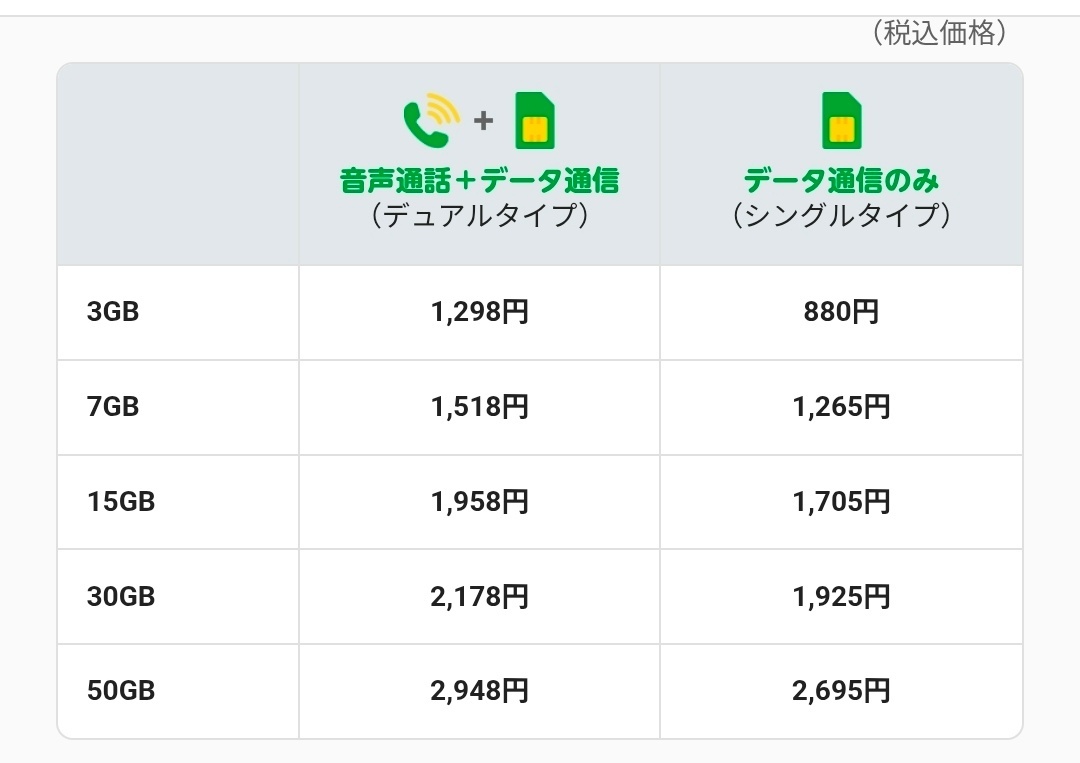The height and width of the screenshot is (763, 1080).
Task: Click the plus sign between phone and SIM
Action: [484, 121]
